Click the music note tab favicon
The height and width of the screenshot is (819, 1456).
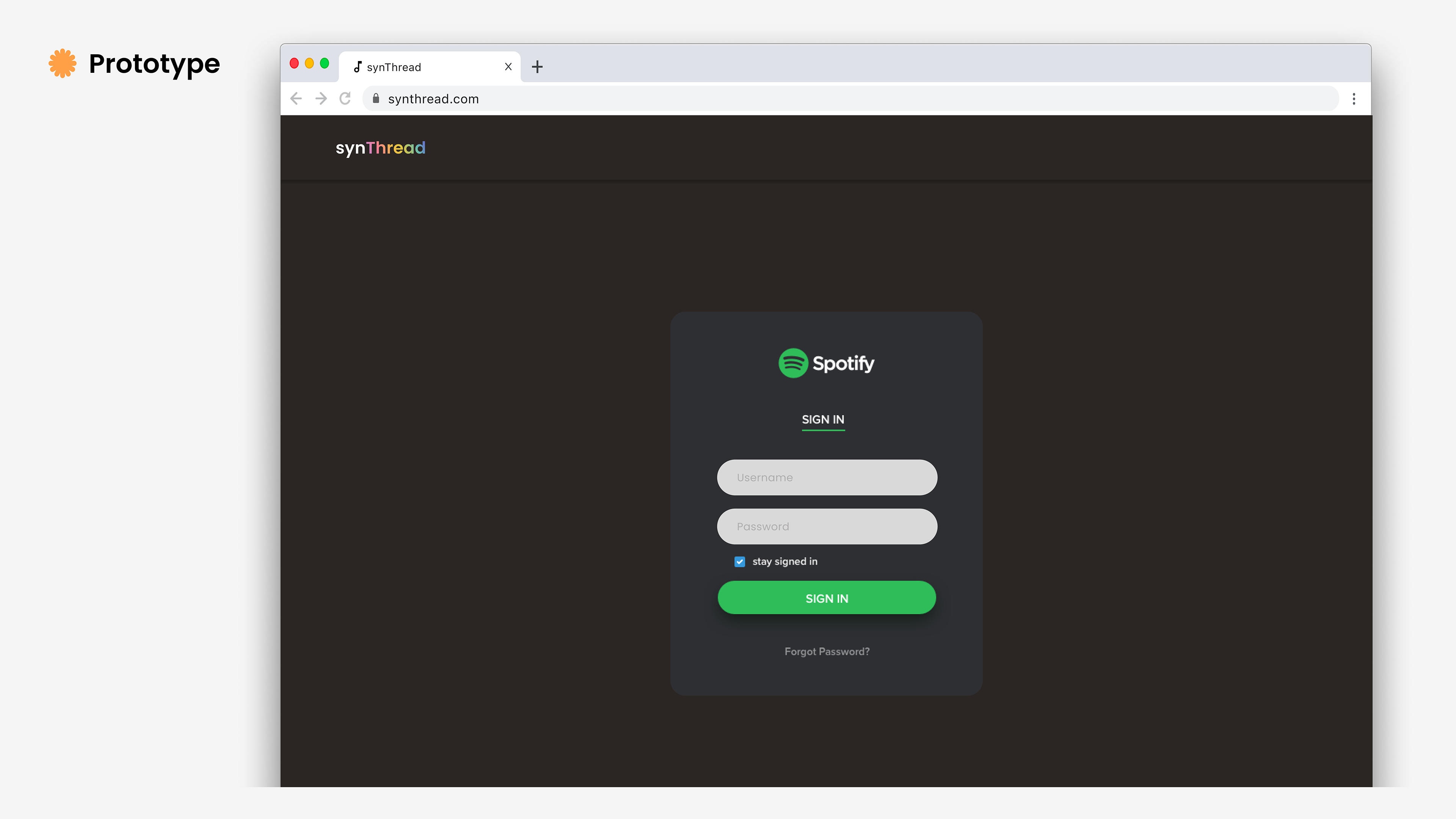(x=357, y=67)
